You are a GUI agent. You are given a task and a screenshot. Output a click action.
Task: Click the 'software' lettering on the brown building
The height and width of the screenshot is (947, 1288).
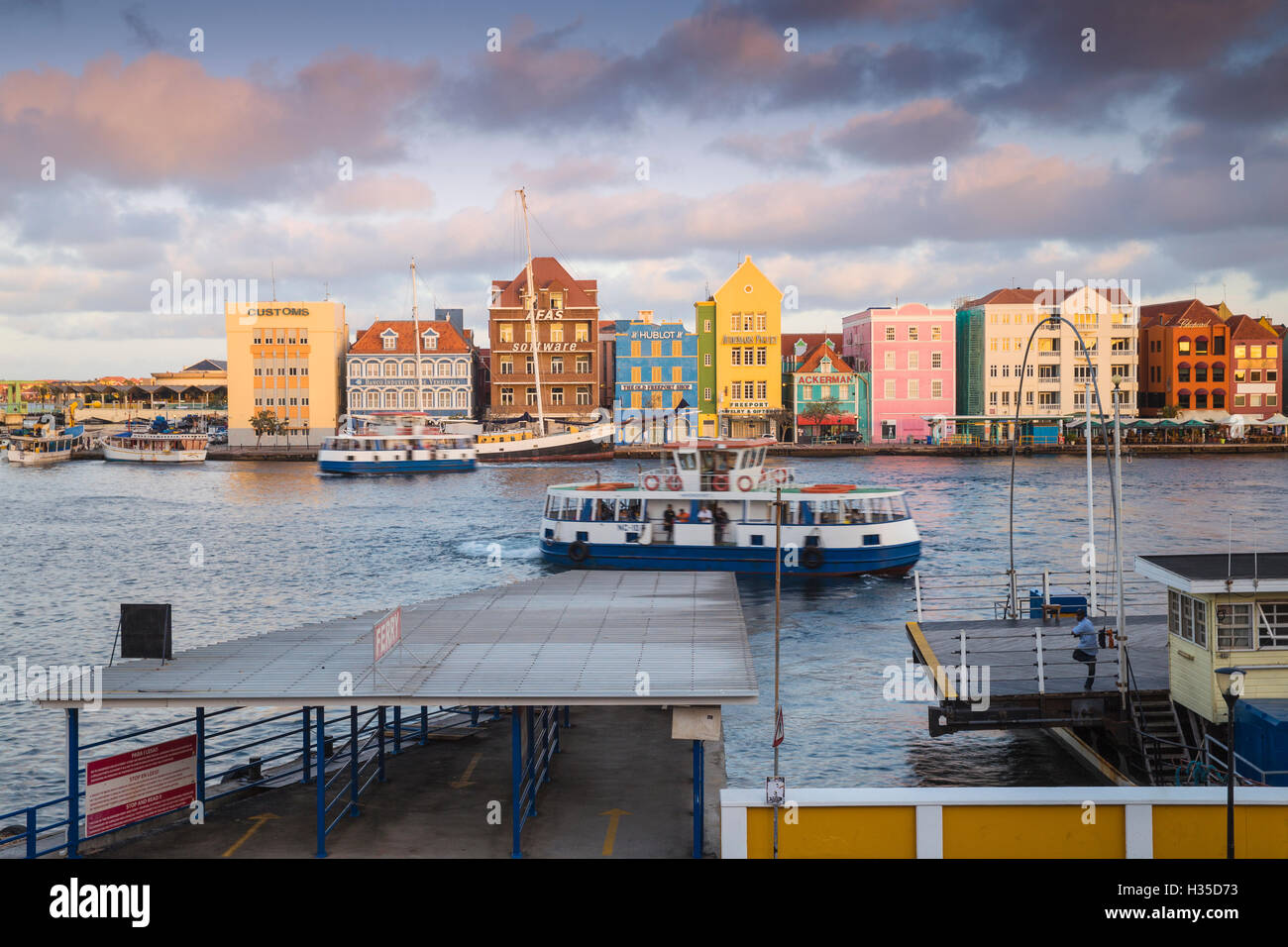pos(544,347)
